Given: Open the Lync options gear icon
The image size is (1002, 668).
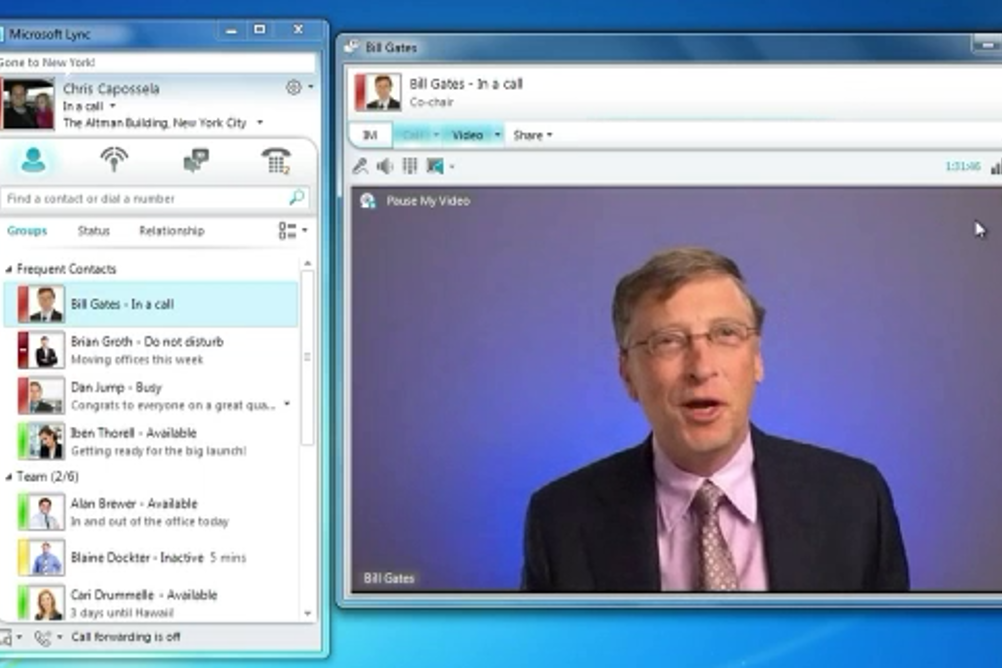Looking at the screenshot, I should tap(293, 87).
